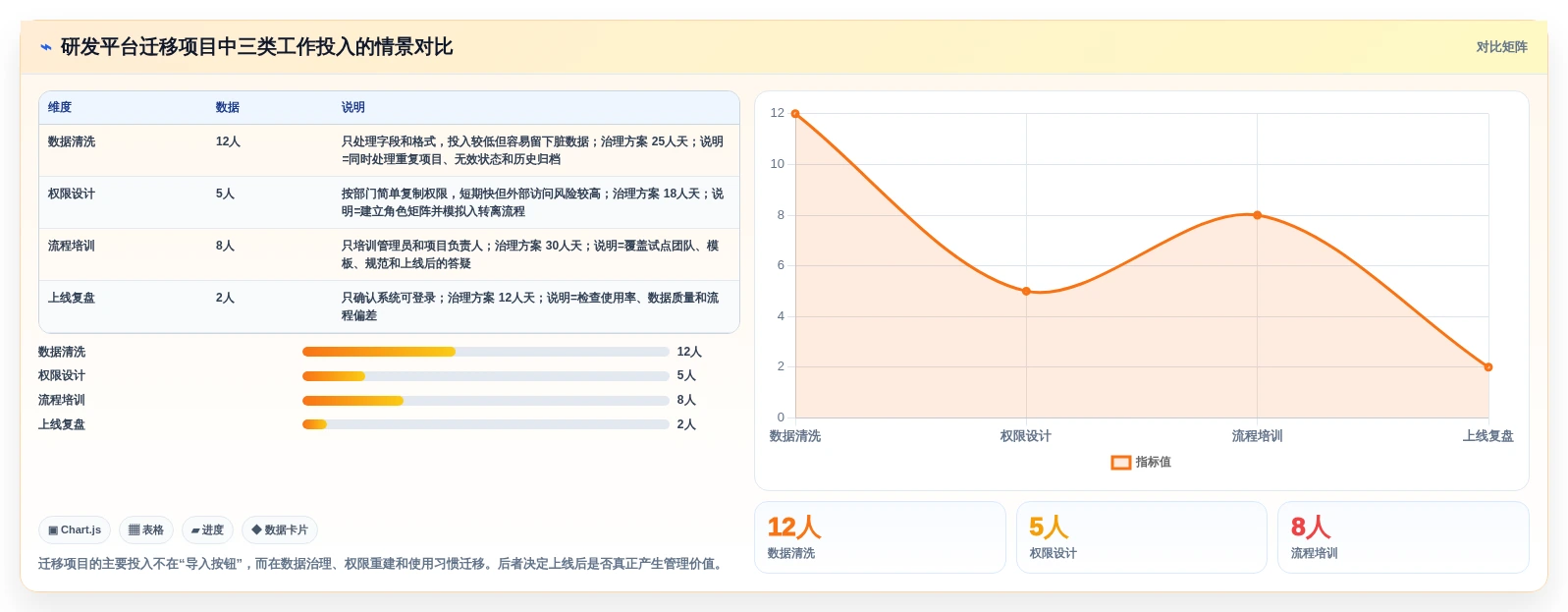Click the 12人 value beside the progress bar
1568x612 pixels.
click(689, 352)
